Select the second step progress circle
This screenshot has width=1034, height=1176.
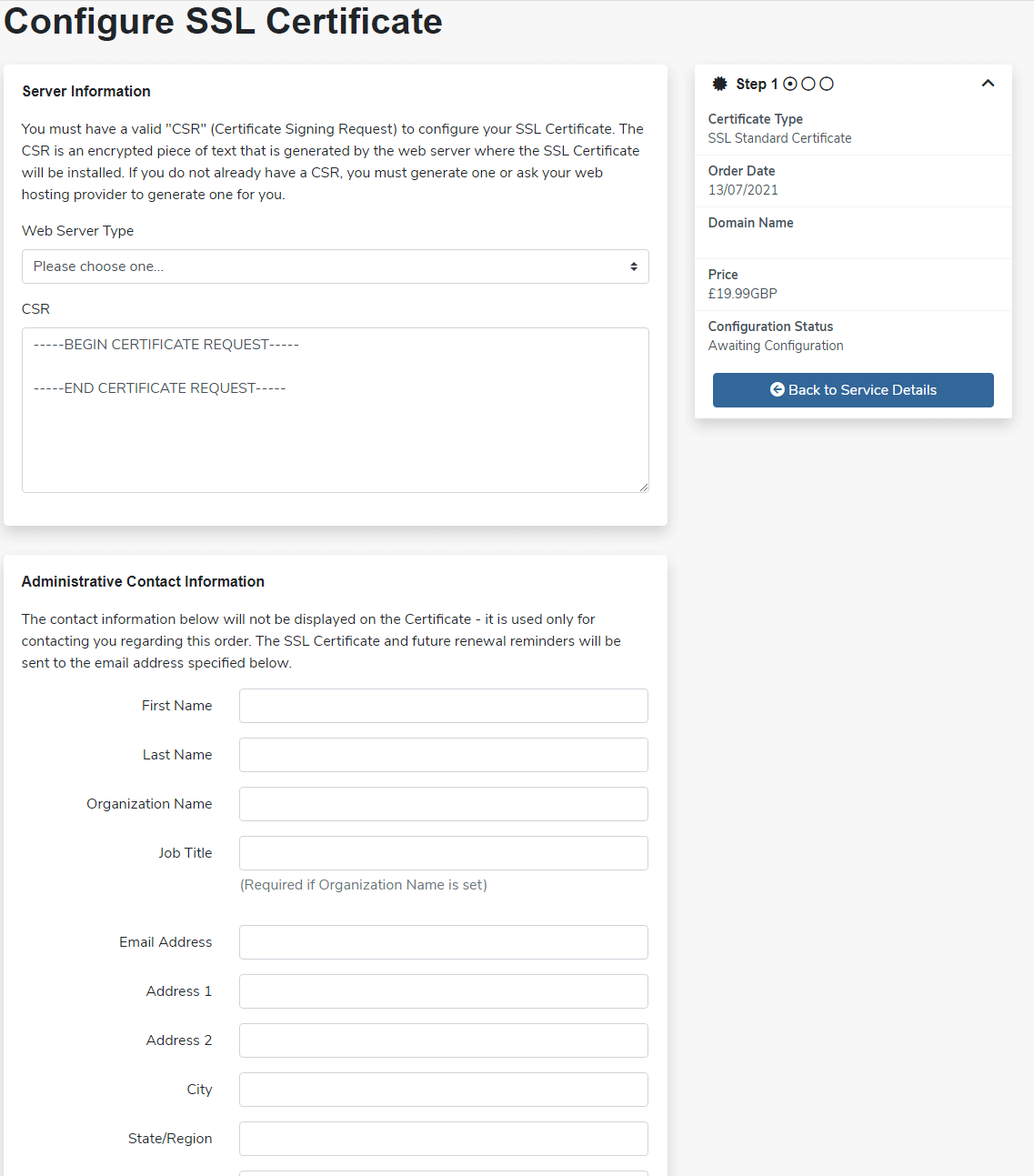pyautogui.click(x=808, y=83)
